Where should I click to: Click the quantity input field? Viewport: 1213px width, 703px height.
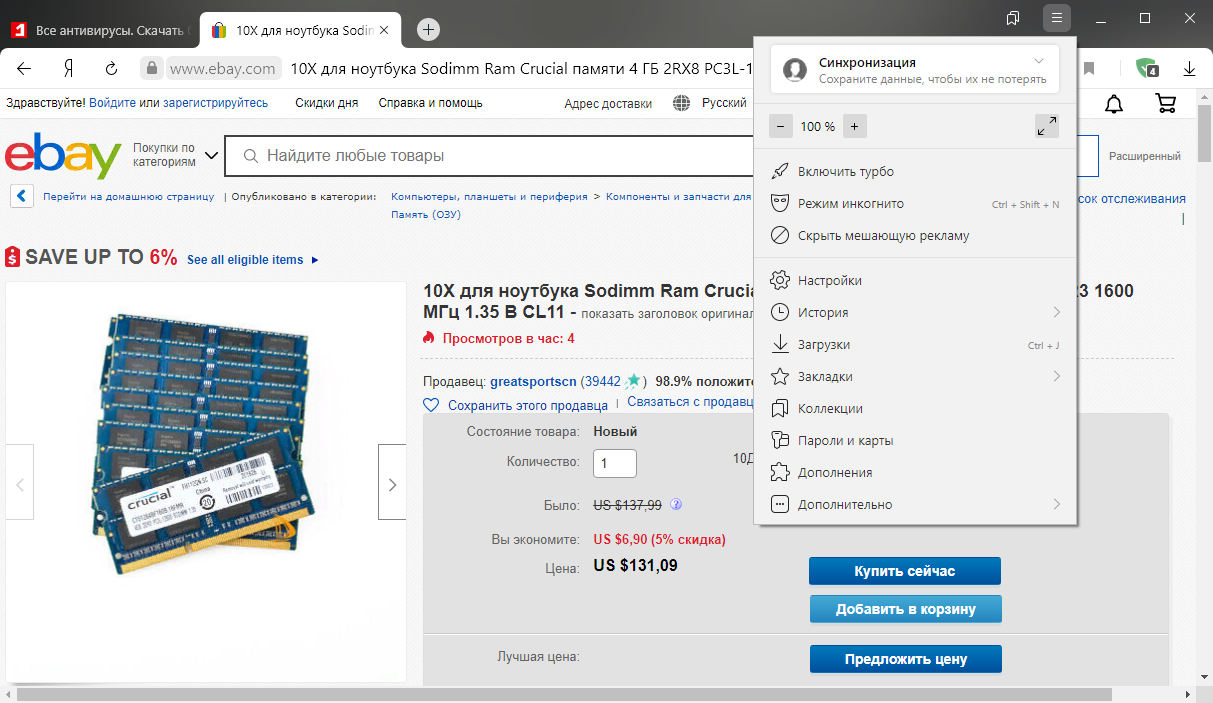pyautogui.click(x=615, y=463)
